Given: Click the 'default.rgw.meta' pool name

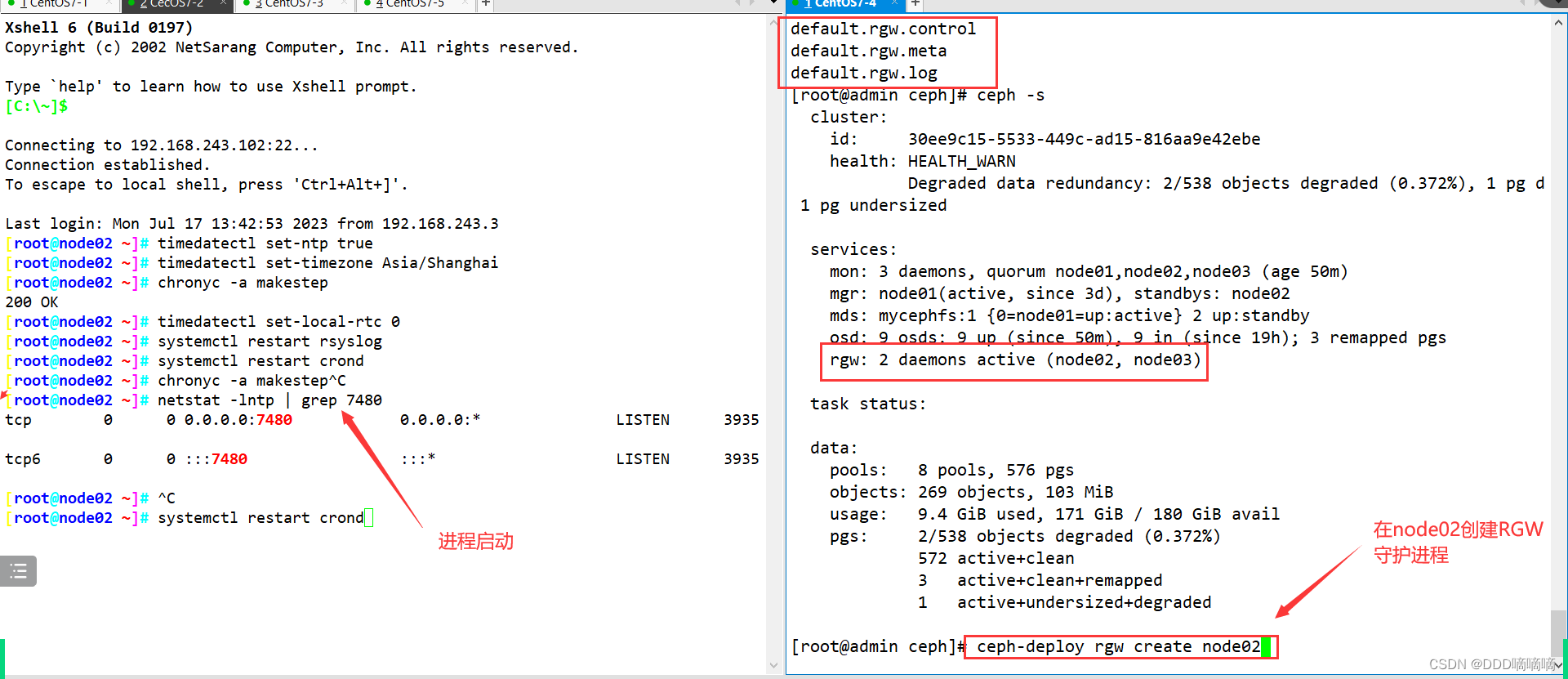Looking at the screenshot, I should tap(868, 51).
